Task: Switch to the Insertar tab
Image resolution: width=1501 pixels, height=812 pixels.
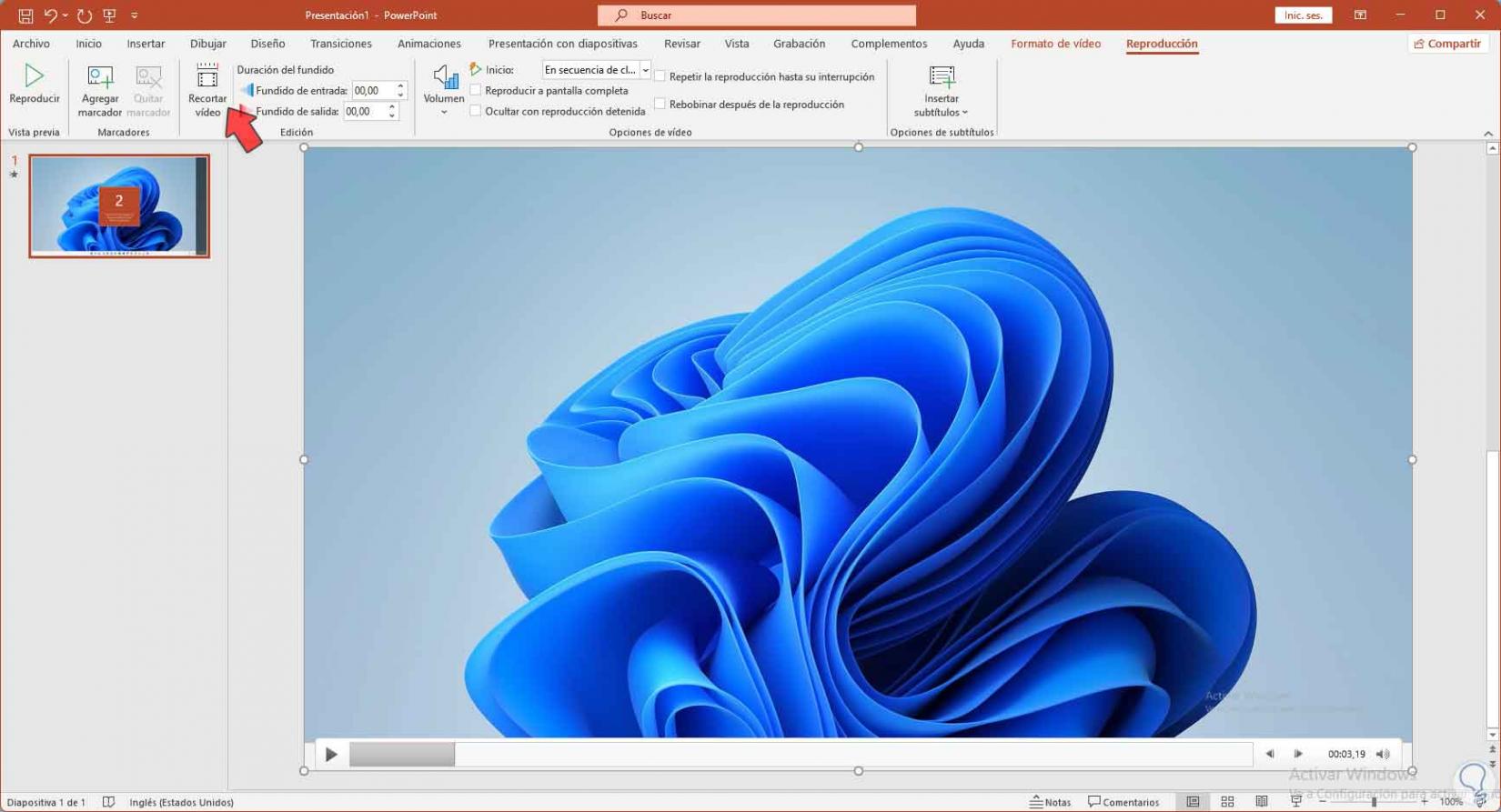Action: point(146,44)
